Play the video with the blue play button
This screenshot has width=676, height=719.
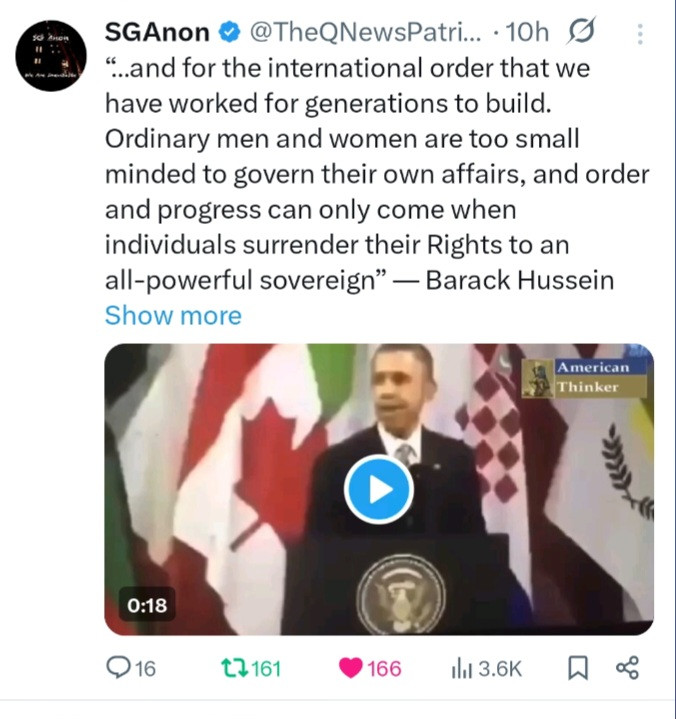pyautogui.click(x=379, y=489)
